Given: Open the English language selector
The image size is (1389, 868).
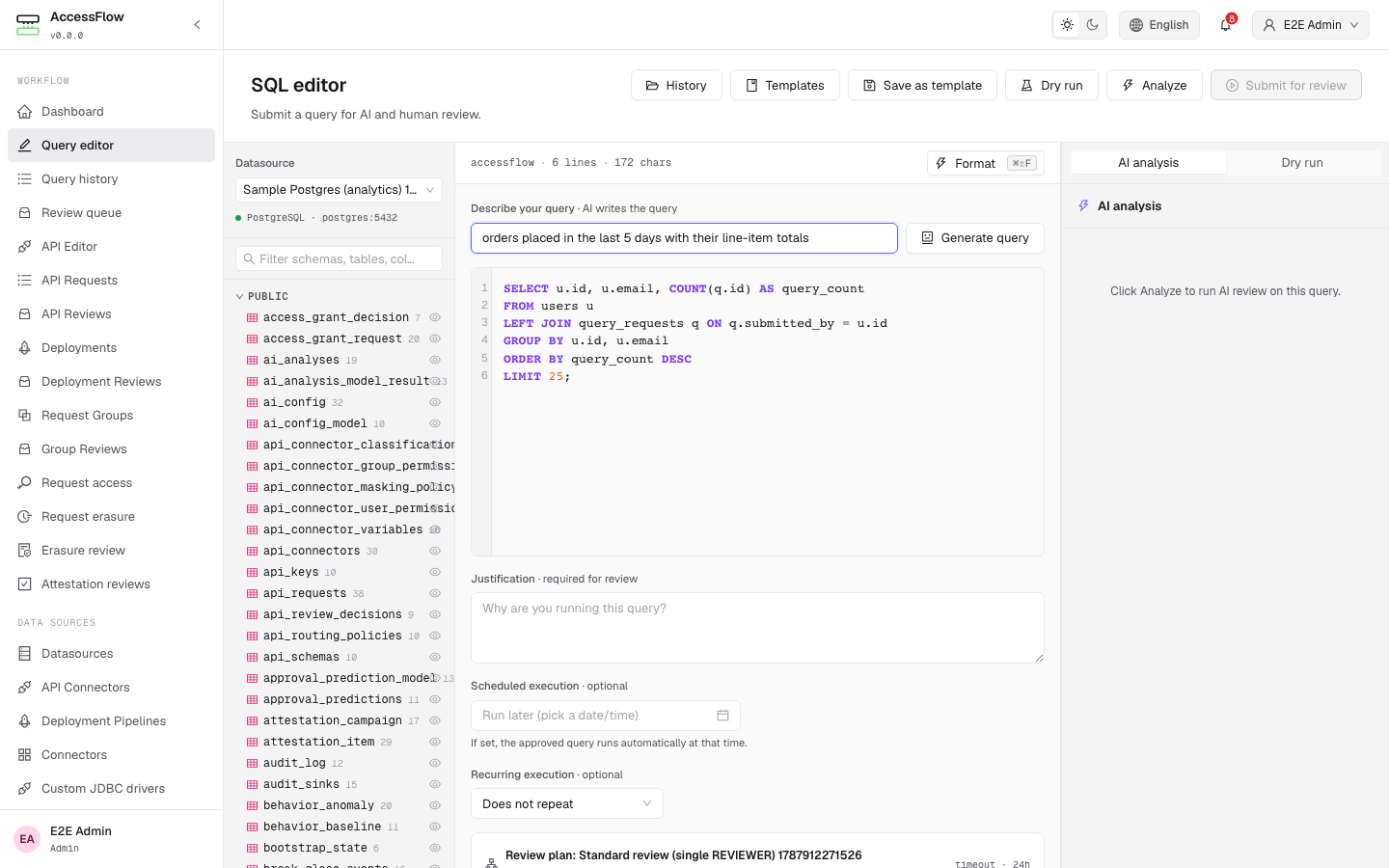Looking at the screenshot, I should pos(1158,25).
